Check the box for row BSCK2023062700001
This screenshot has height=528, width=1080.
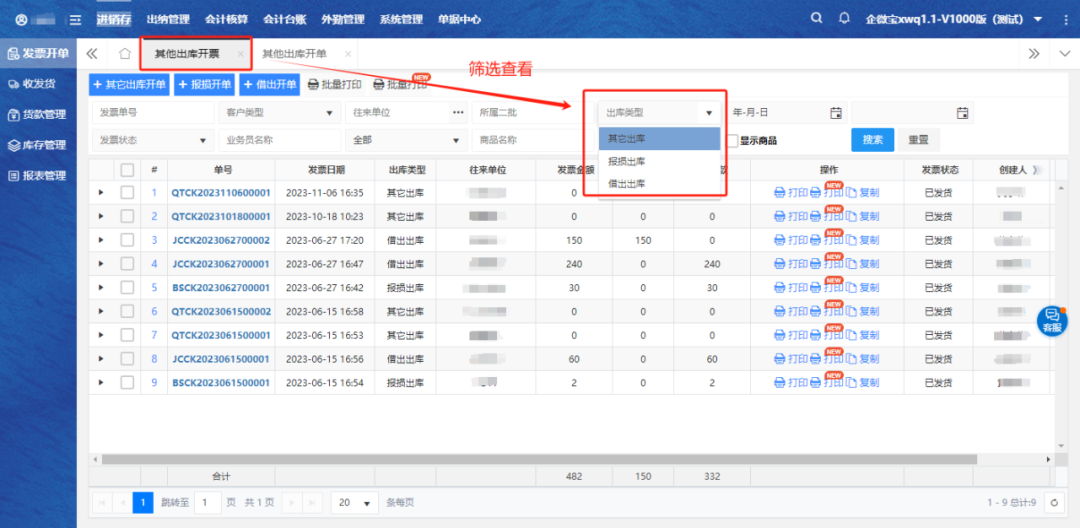[127, 288]
